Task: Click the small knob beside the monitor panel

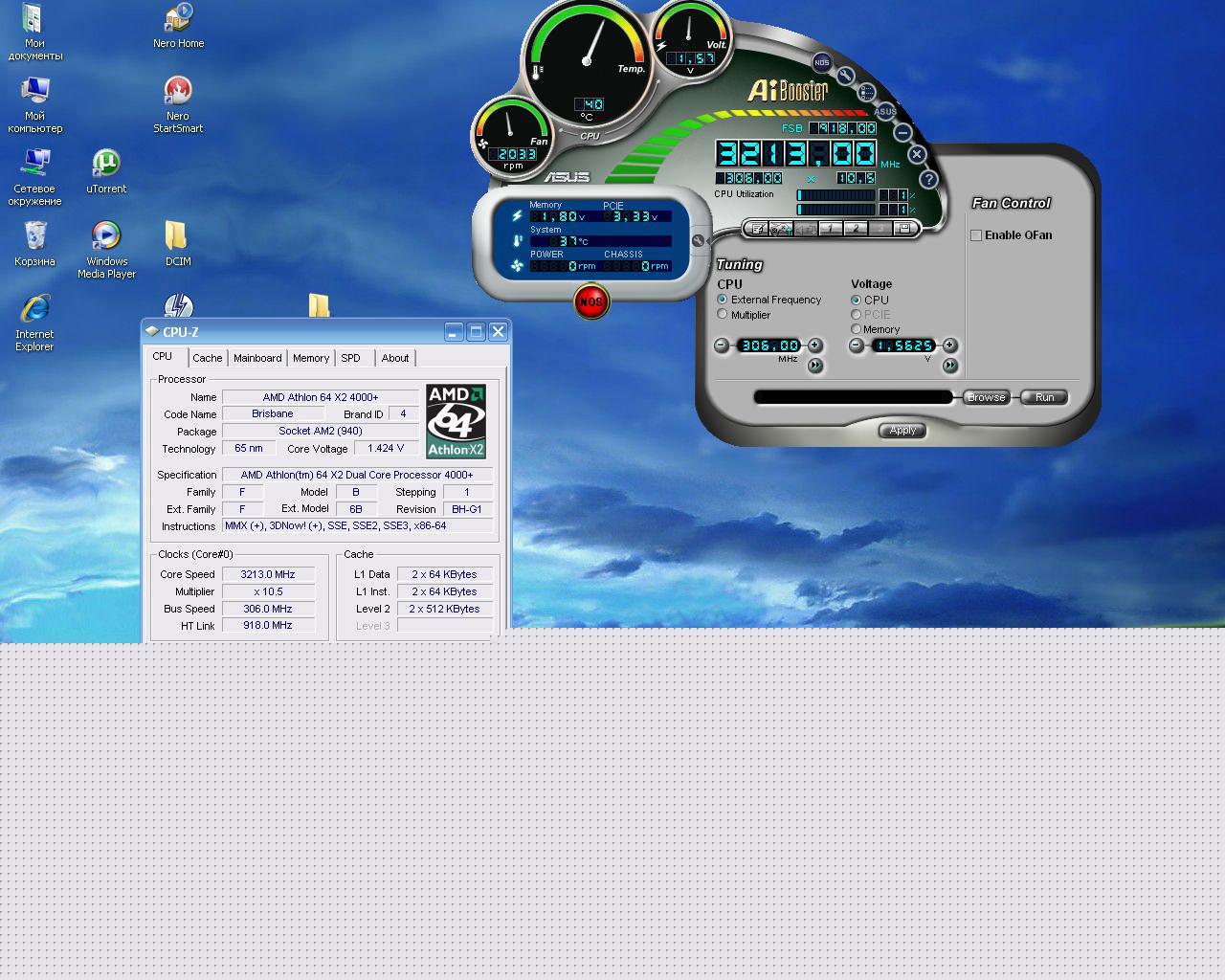Action: (699, 240)
